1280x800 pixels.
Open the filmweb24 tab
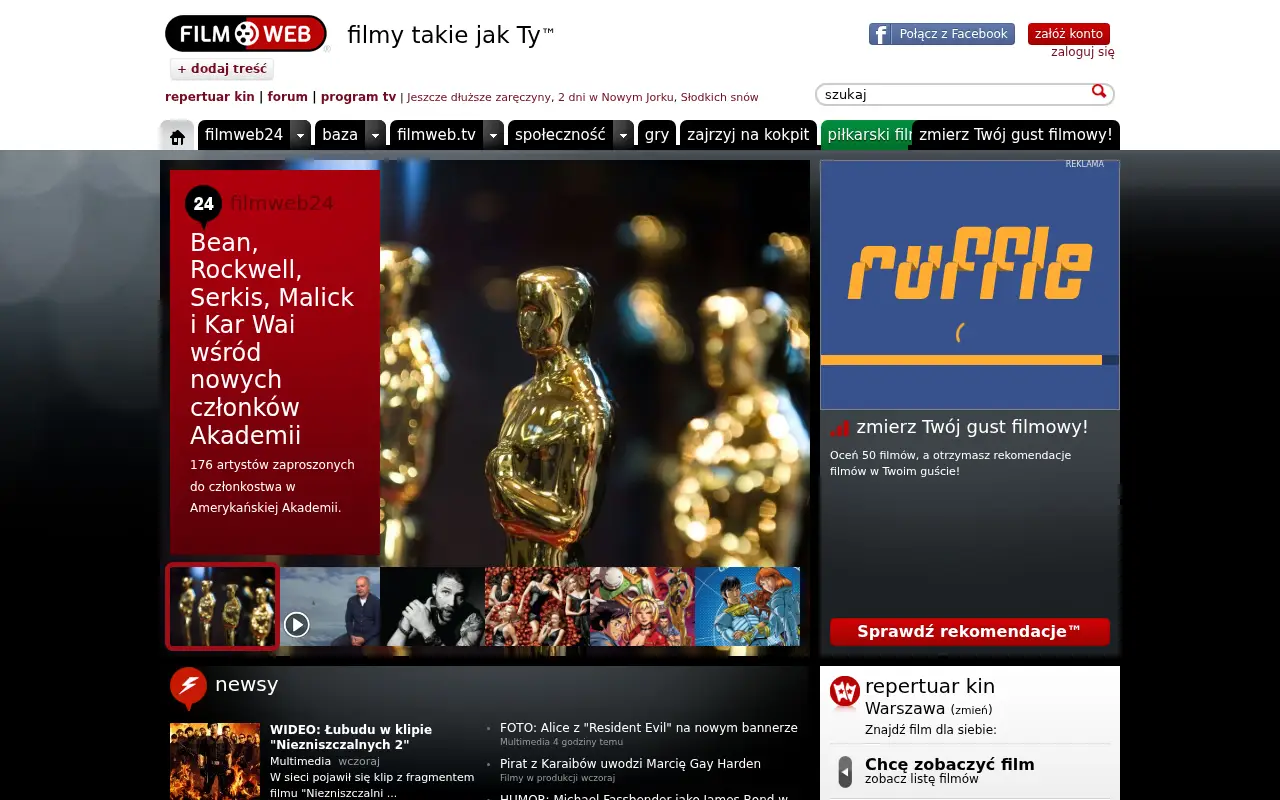(244, 135)
